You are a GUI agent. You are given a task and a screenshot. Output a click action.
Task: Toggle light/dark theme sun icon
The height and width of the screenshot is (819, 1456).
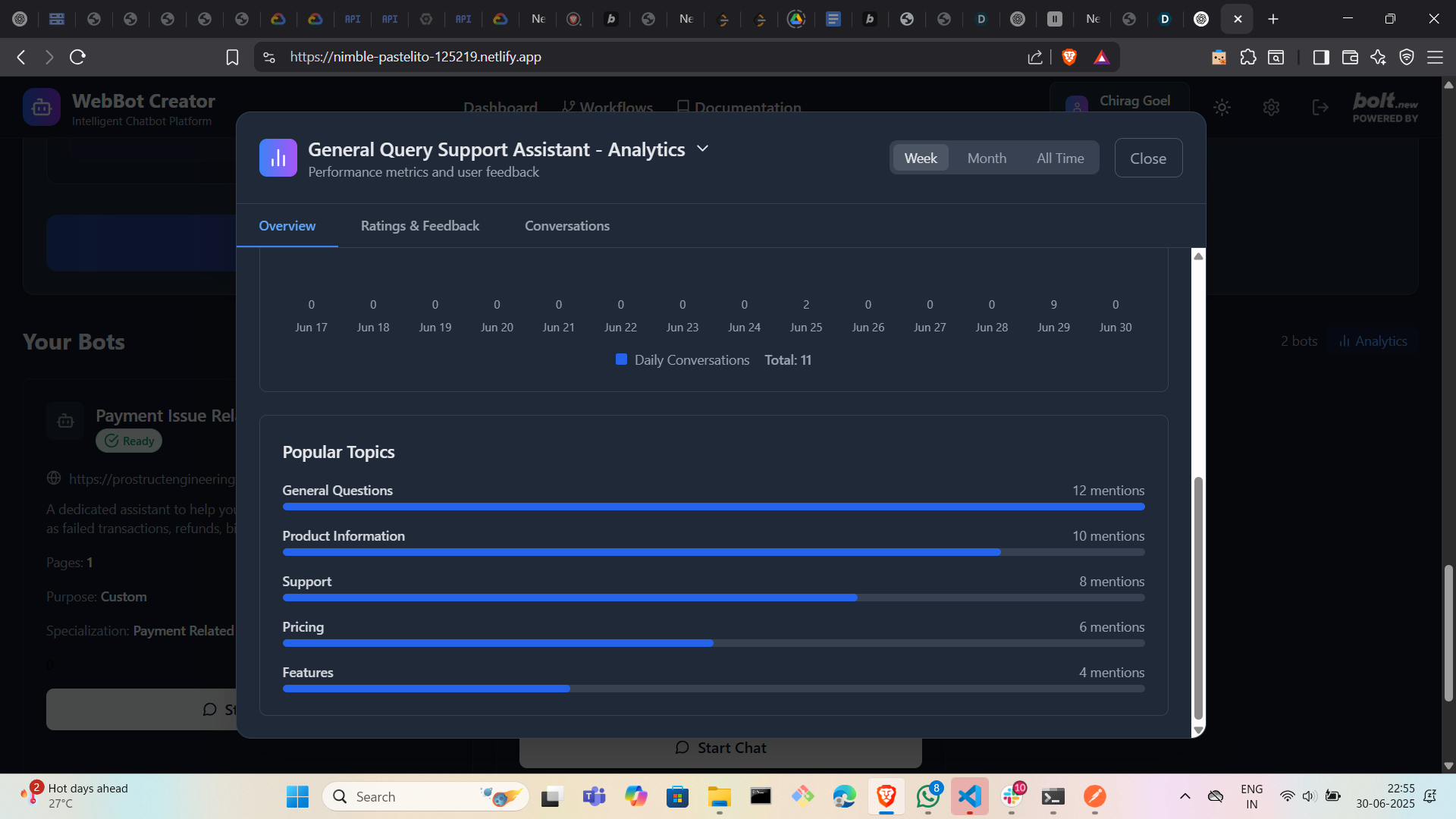[1222, 108]
